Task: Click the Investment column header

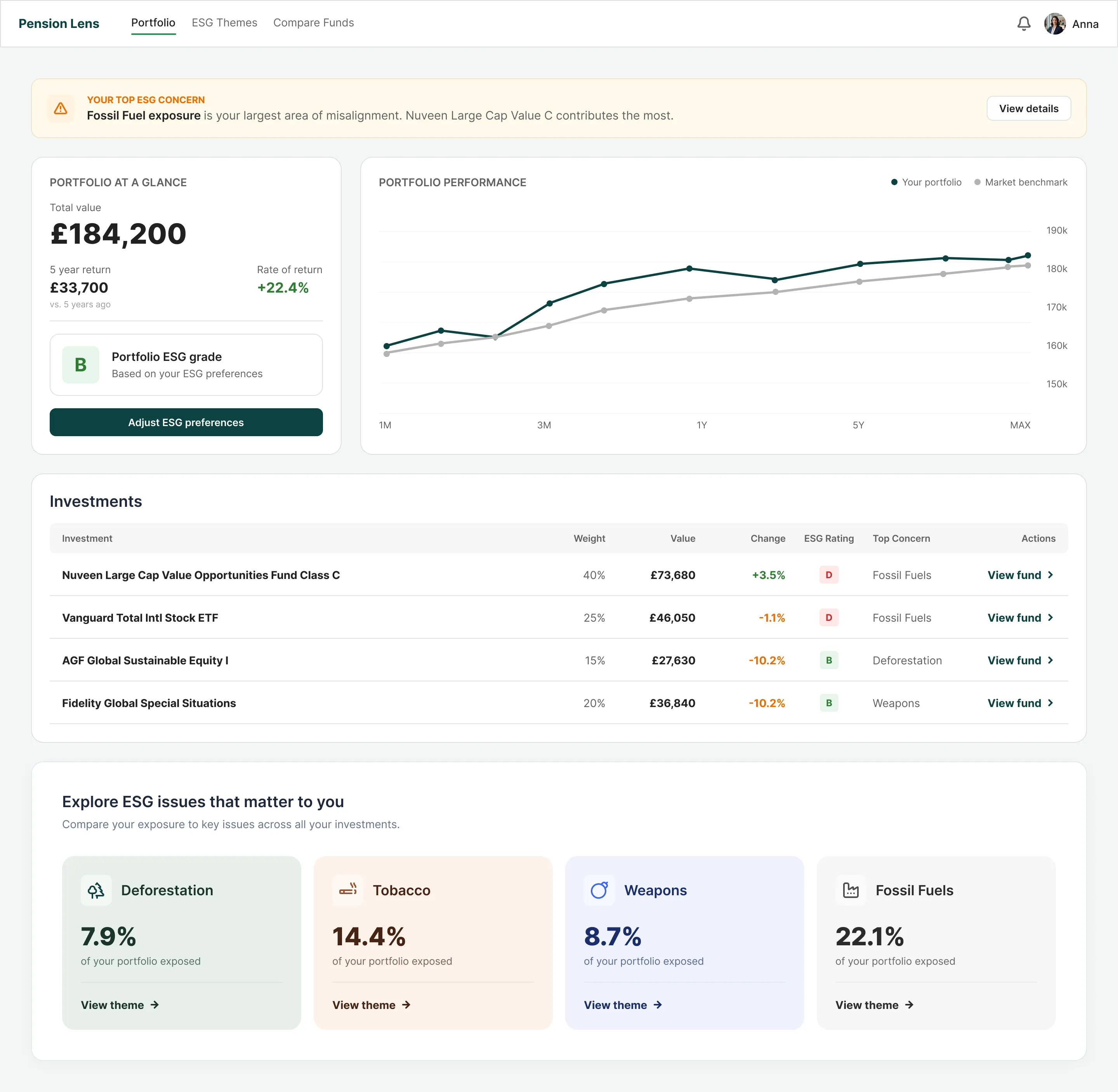Action: coord(87,539)
